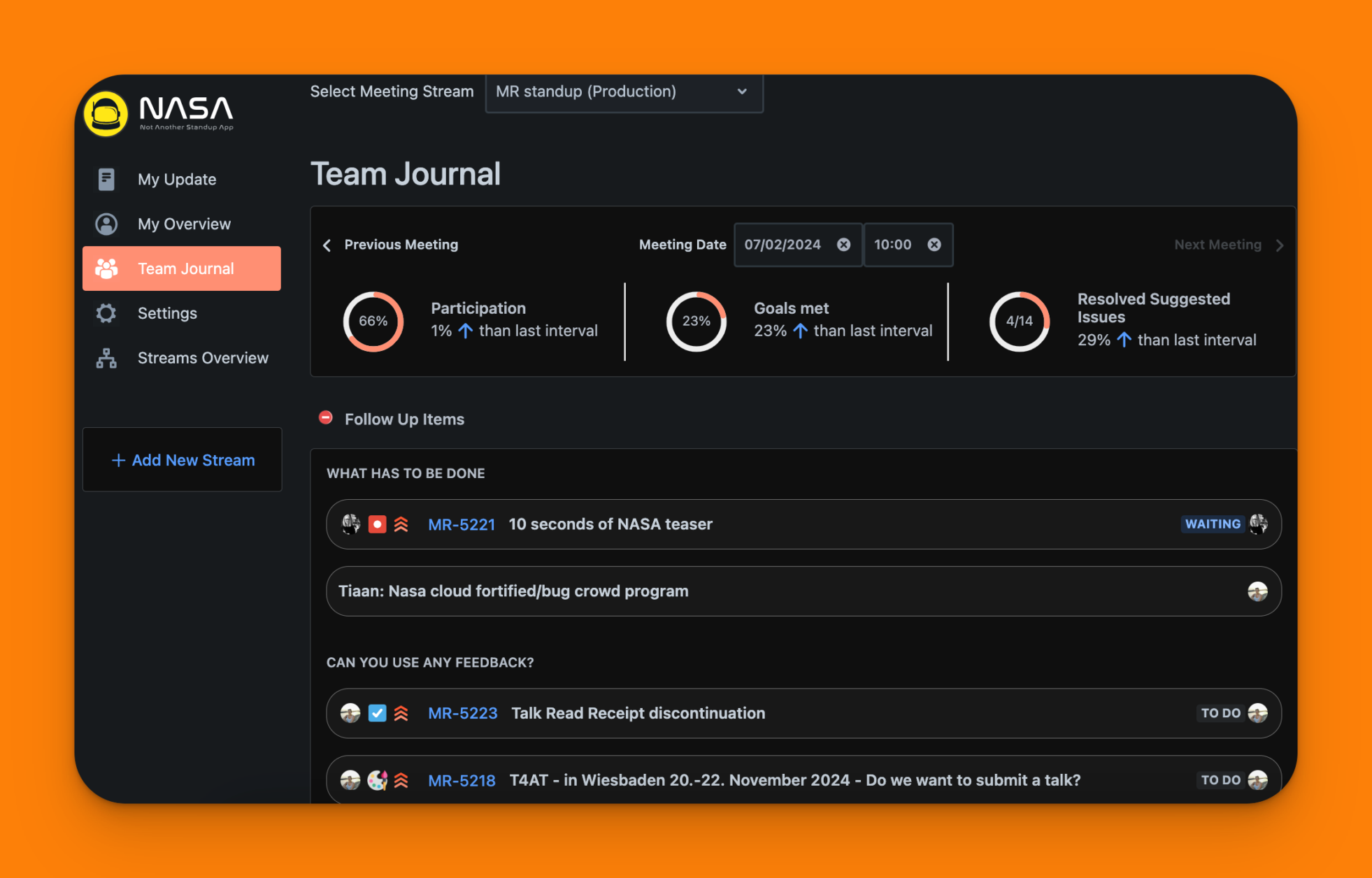Viewport: 1372px width, 878px height.
Task: Click the Previous Meeting left chevron
Action: tap(327, 245)
